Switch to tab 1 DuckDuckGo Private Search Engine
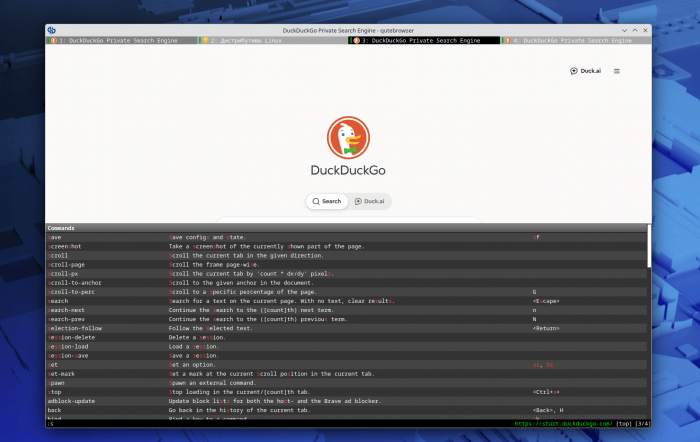 pos(121,41)
